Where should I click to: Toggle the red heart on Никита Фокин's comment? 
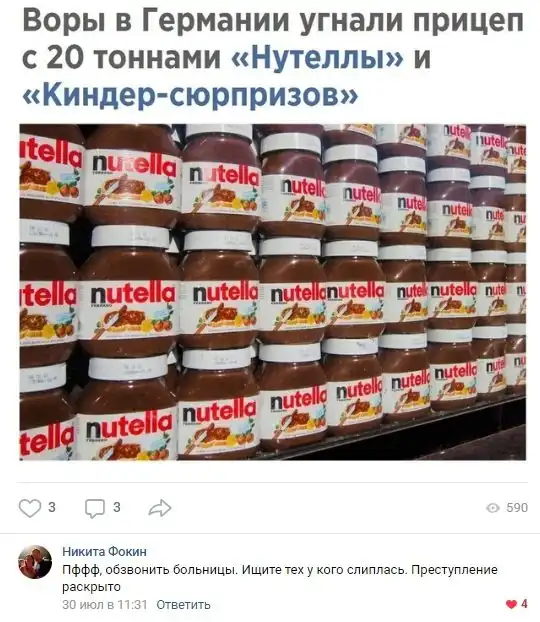(511, 604)
